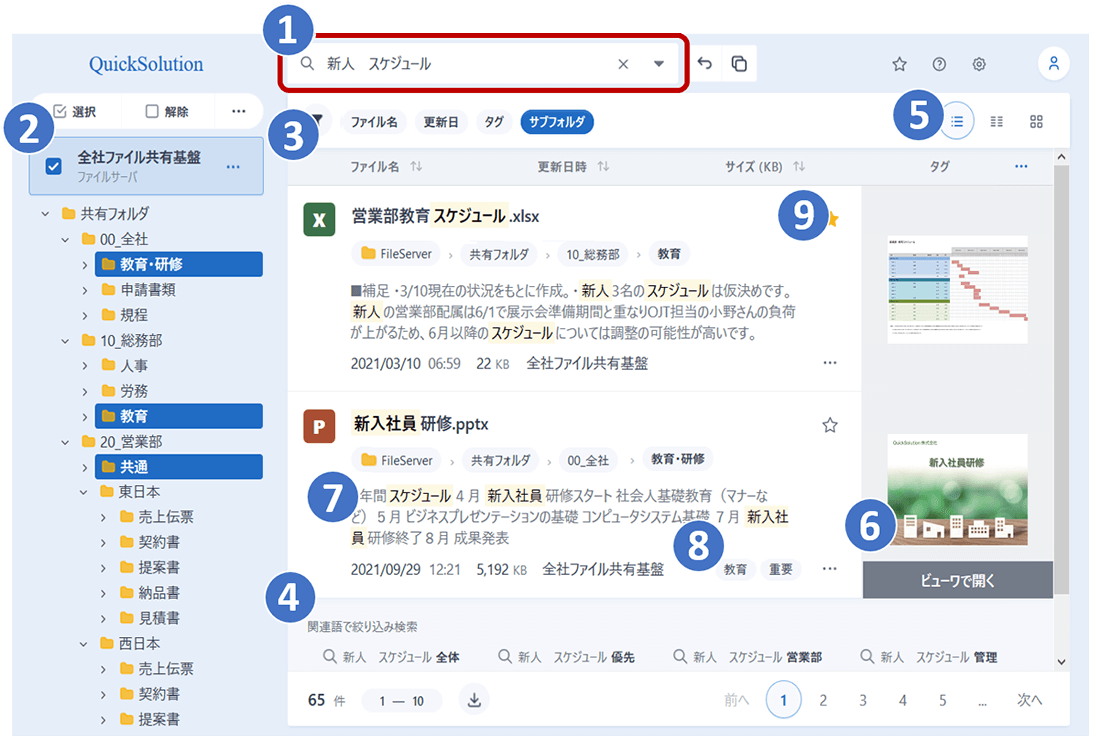
Task: Open the help question mark icon
Action: 939,65
